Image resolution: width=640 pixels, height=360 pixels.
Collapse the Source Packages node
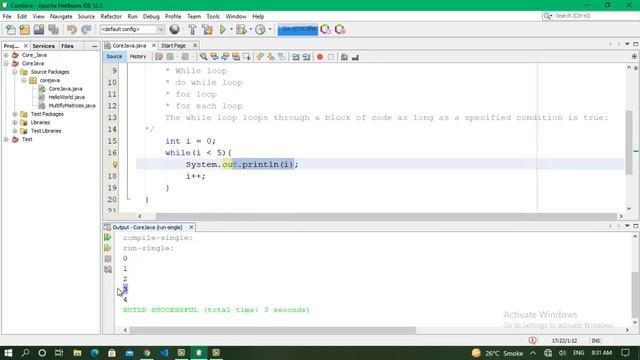[15, 72]
